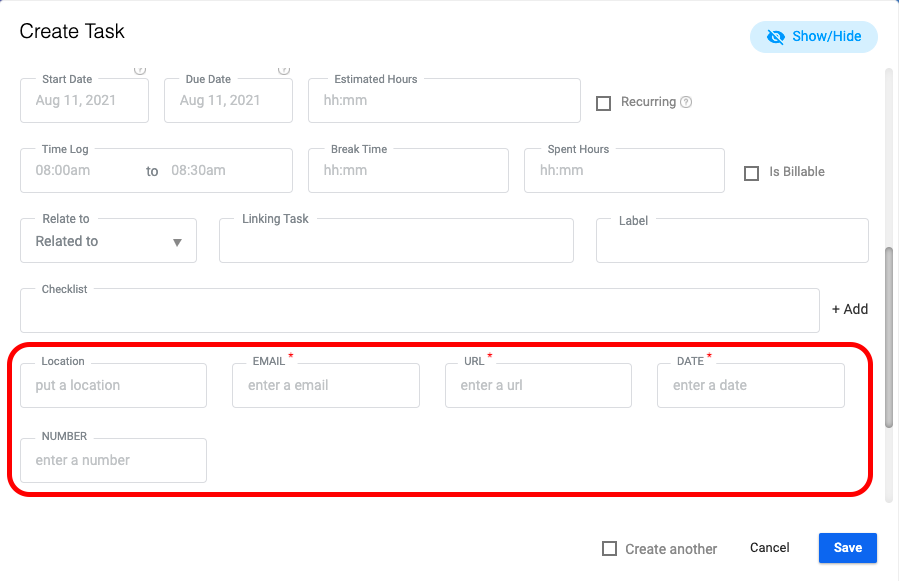Open the Start Date picker field
The width and height of the screenshot is (899, 581).
click(x=84, y=100)
